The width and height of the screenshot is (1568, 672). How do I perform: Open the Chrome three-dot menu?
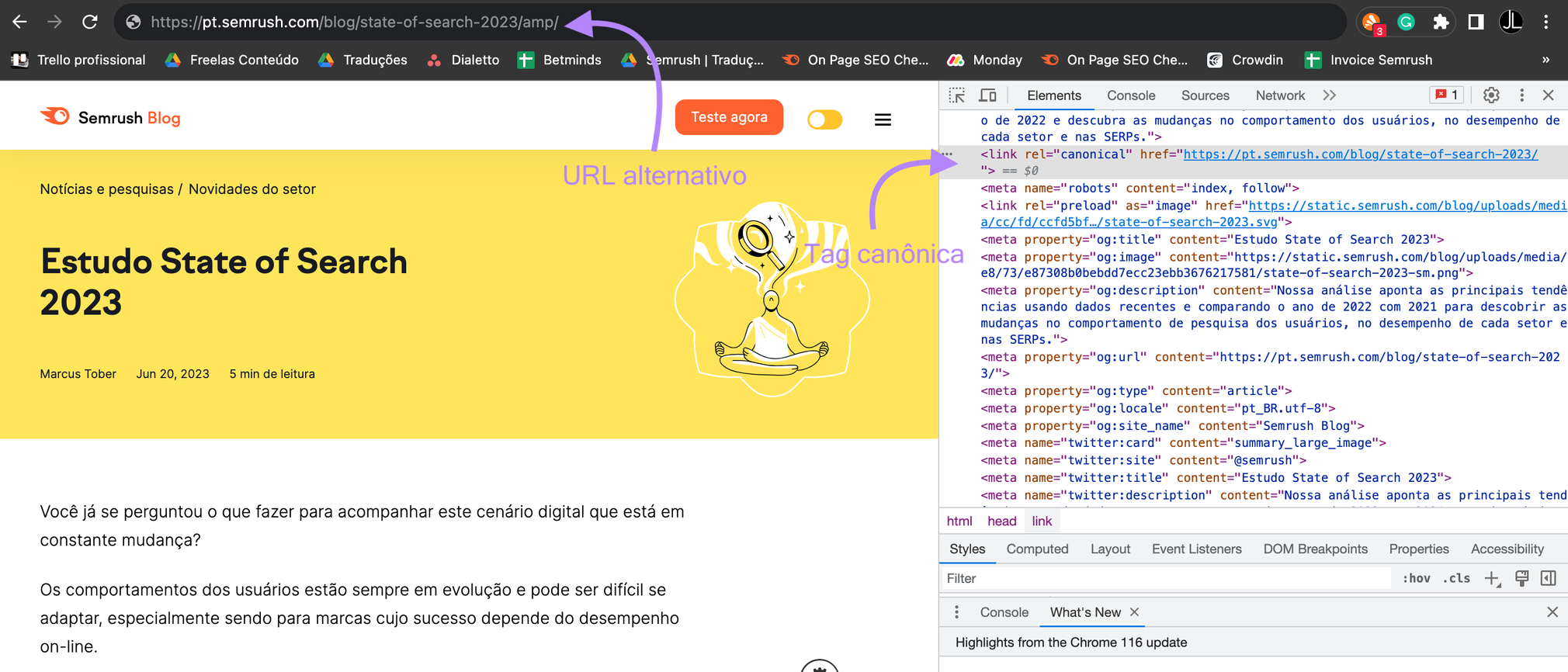pyautogui.click(x=1546, y=22)
